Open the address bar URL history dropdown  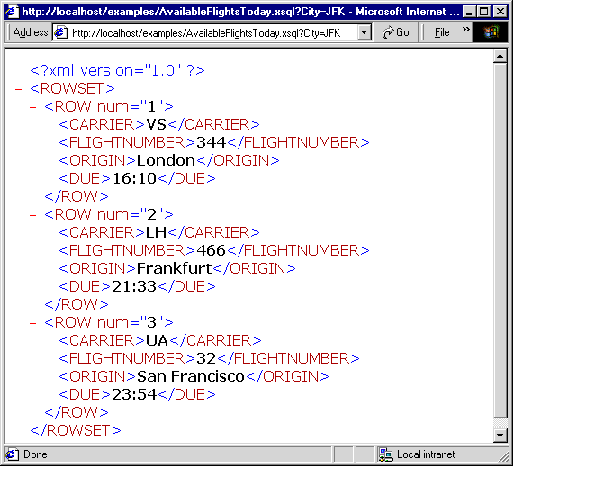click(x=363, y=32)
